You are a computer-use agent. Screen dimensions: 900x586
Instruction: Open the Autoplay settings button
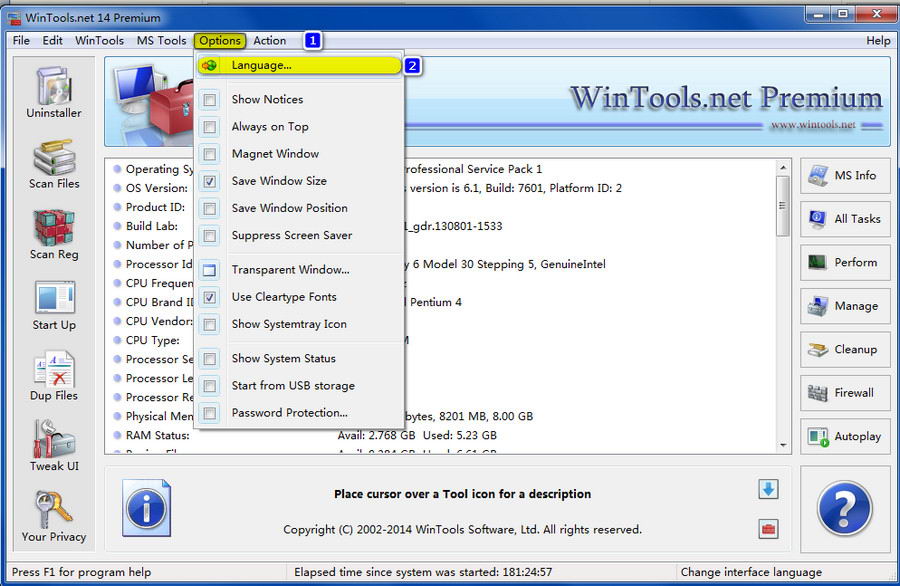click(845, 437)
